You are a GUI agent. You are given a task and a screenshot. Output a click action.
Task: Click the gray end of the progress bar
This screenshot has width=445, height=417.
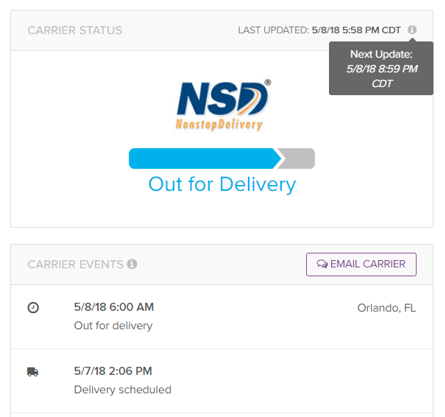pos(298,159)
